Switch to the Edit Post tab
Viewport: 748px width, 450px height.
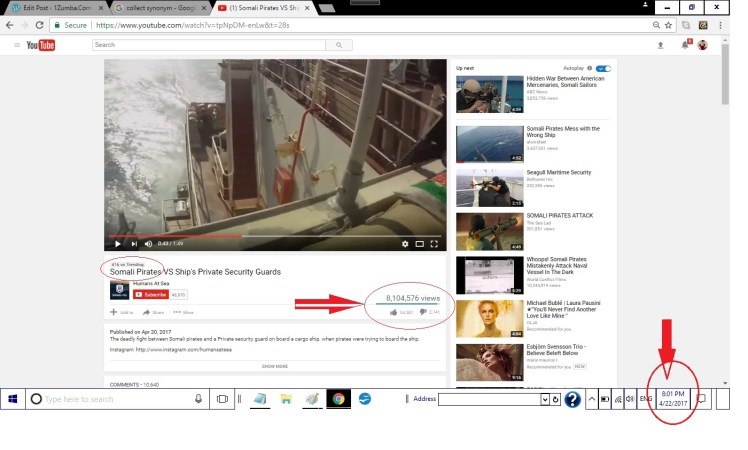point(50,7)
